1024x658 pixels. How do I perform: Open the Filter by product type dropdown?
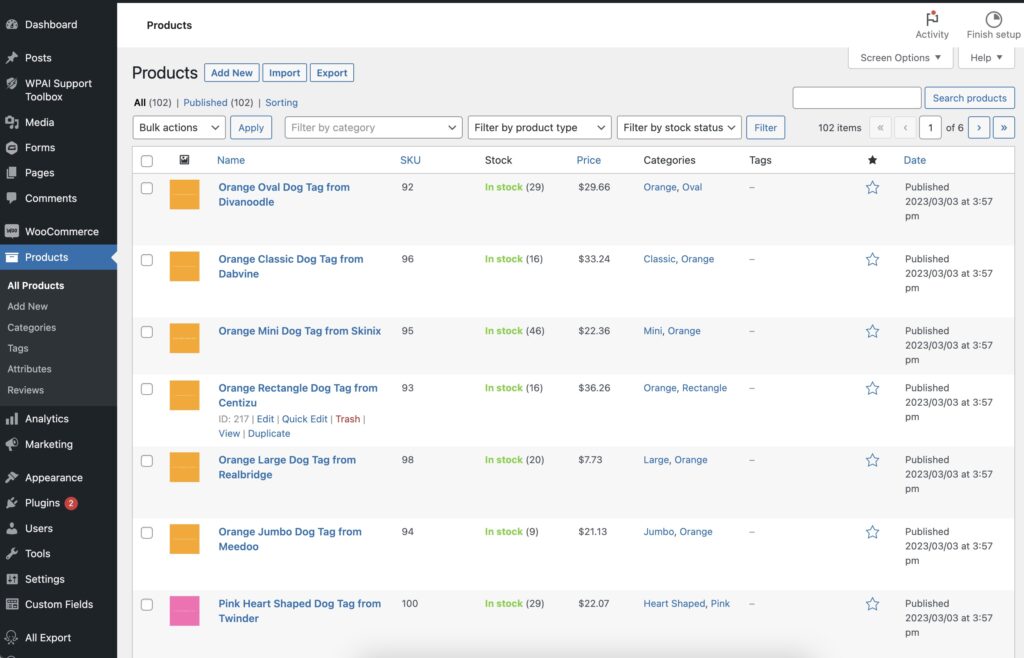539,127
